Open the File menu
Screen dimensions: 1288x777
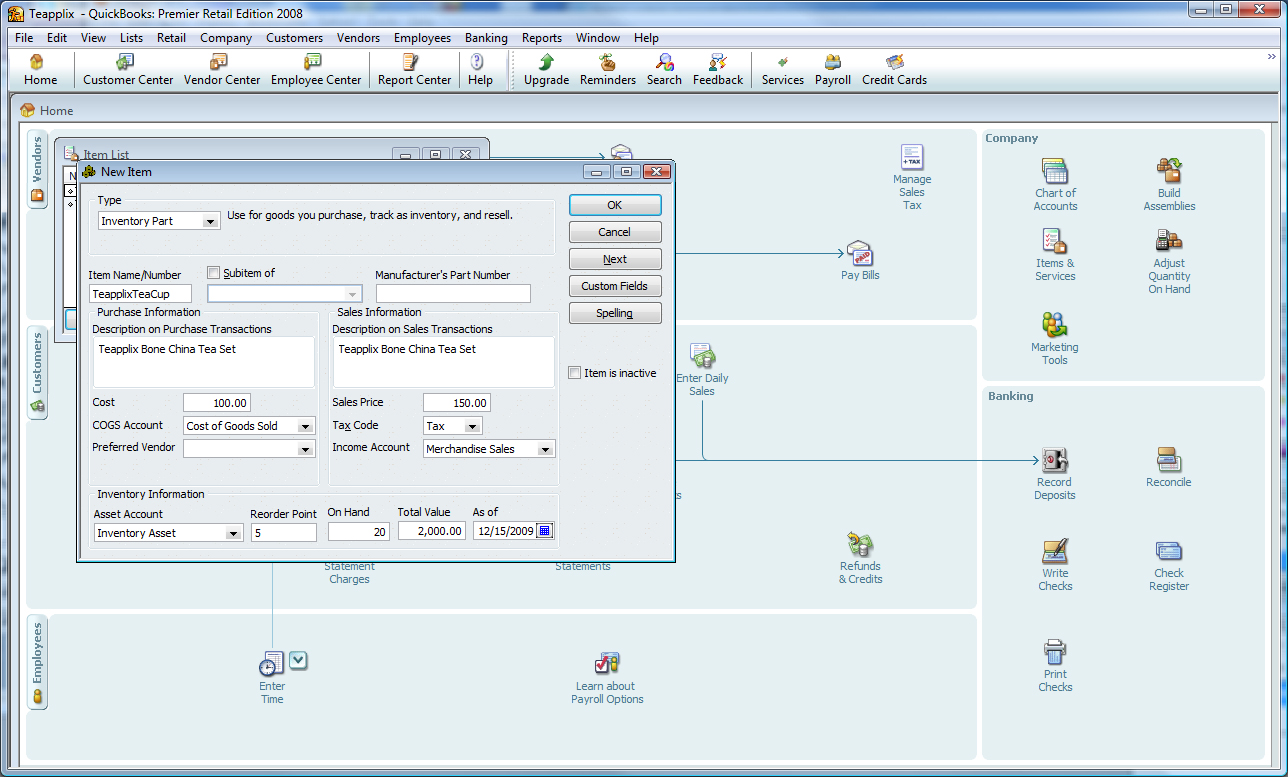[24, 38]
